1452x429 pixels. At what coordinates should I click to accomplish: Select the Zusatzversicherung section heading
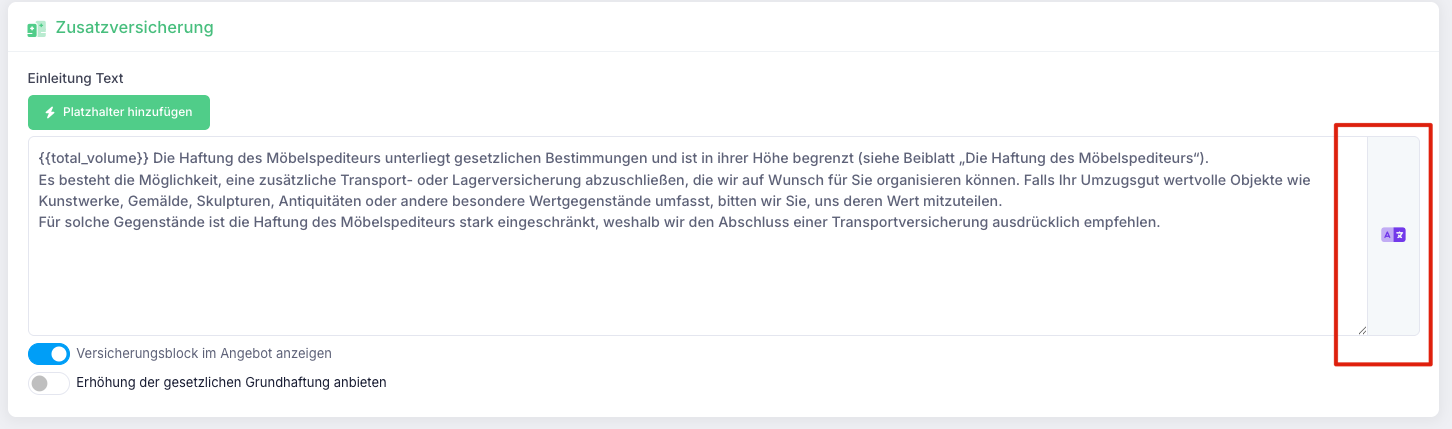coord(135,28)
